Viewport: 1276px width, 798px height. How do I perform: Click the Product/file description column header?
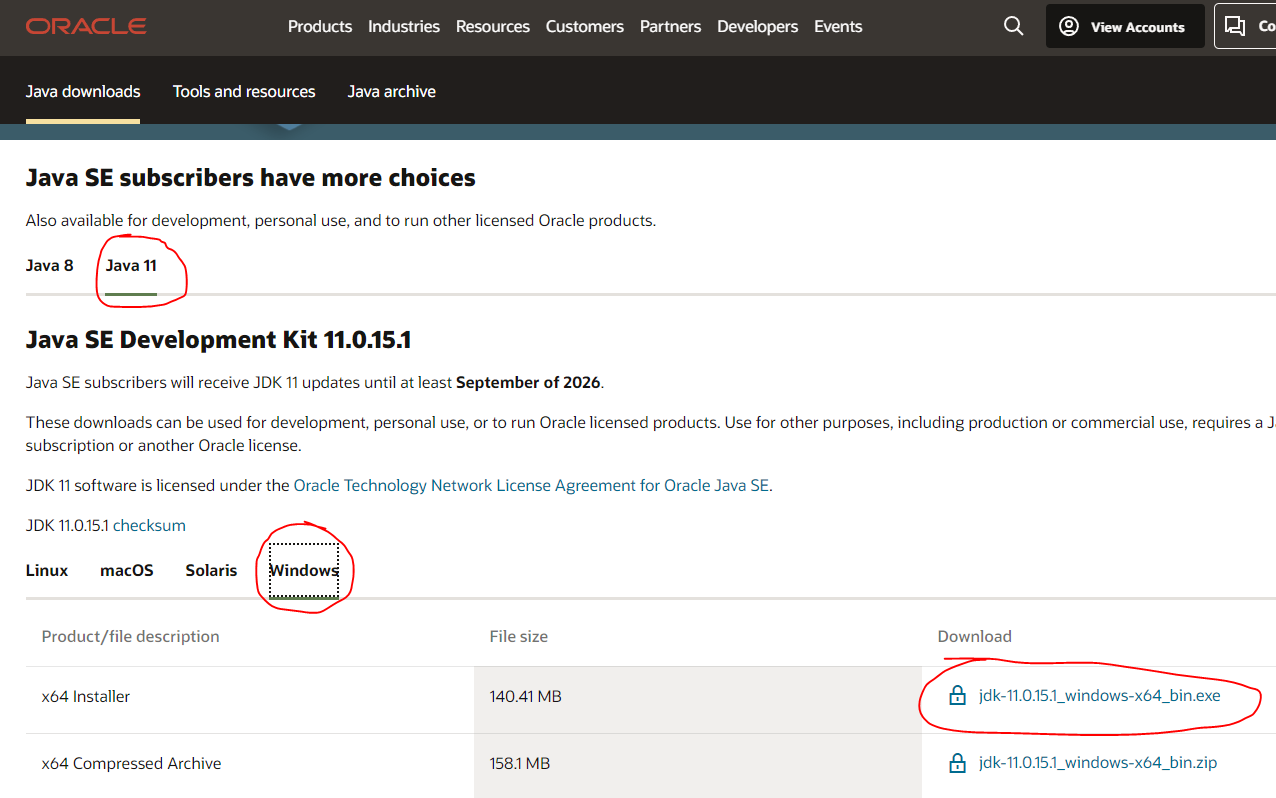(x=130, y=636)
